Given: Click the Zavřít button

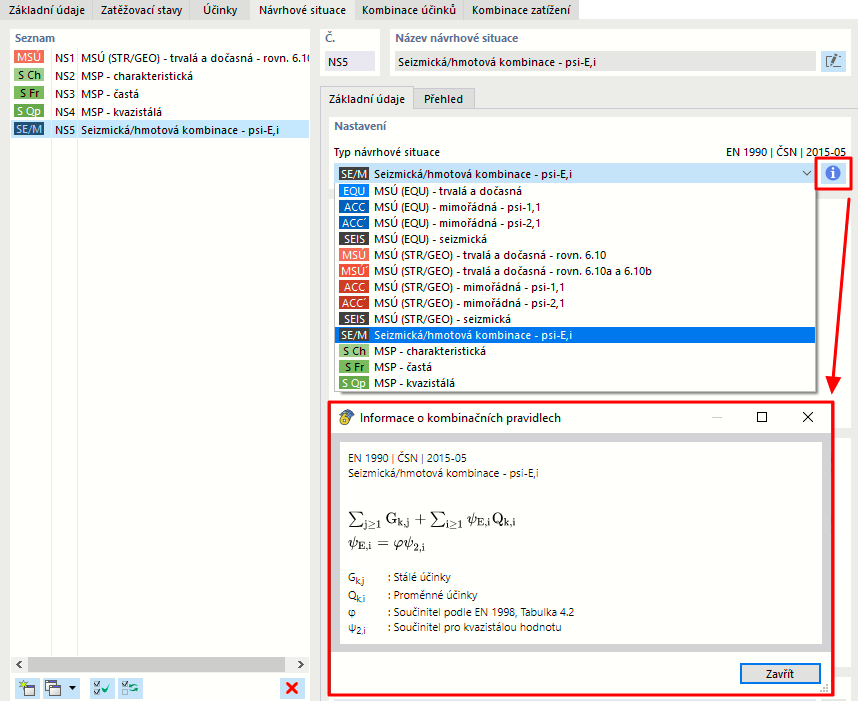Looking at the screenshot, I should pos(780,674).
